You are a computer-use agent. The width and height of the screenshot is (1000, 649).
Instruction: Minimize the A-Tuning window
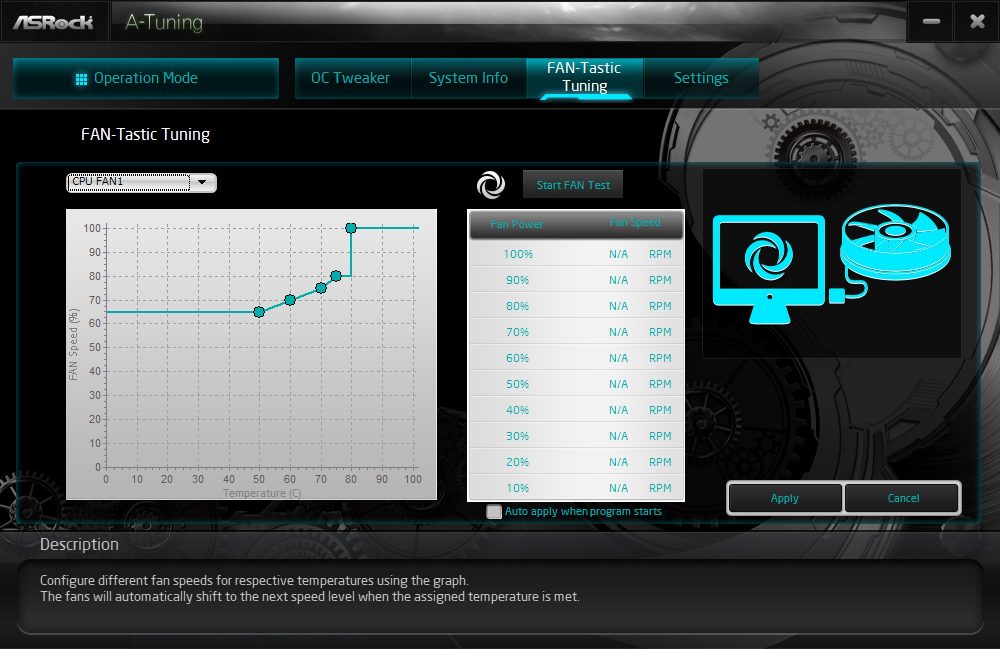pos(931,22)
